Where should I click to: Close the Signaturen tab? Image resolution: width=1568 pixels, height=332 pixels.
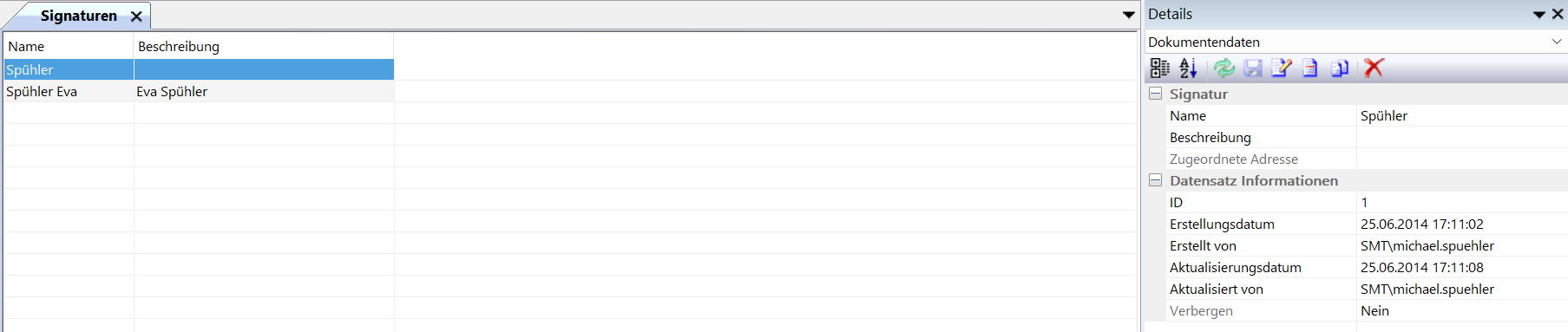pos(136,16)
